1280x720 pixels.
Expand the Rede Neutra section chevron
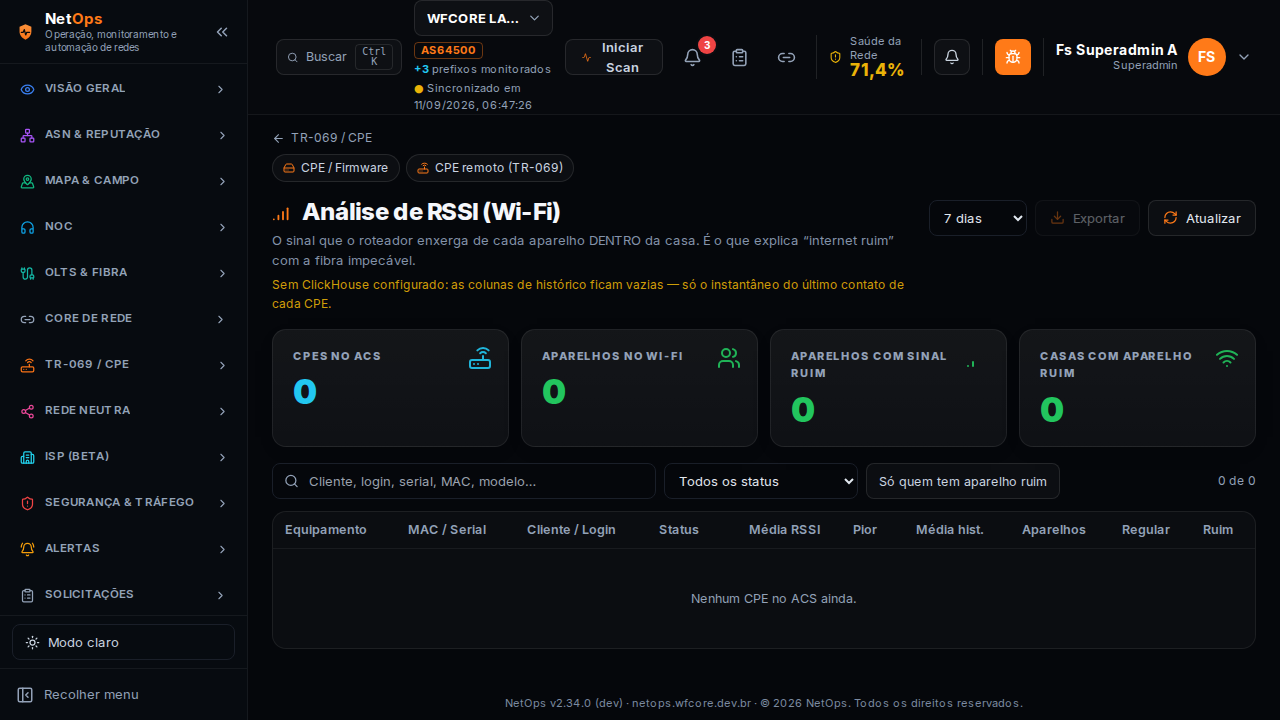click(x=221, y=411)
